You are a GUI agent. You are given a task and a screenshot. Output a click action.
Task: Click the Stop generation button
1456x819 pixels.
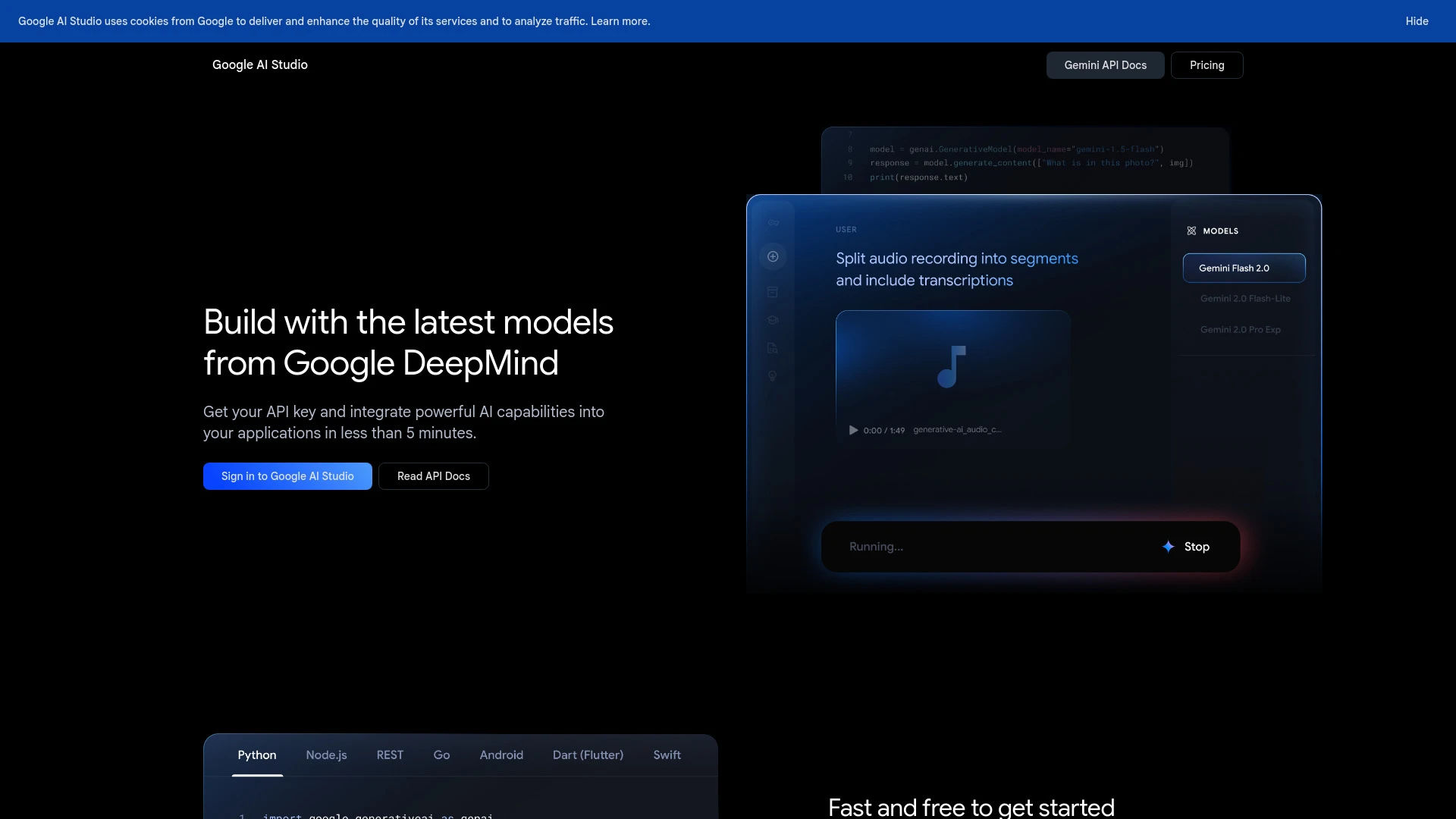1187,546
